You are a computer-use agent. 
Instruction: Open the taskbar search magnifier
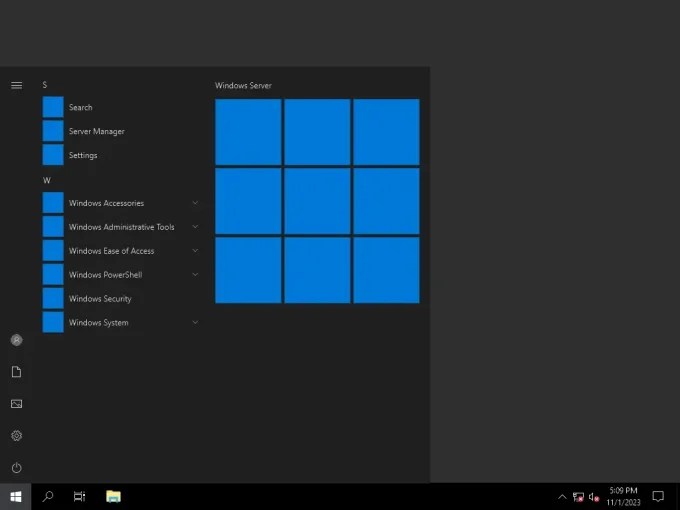click(x=48, y=497)
